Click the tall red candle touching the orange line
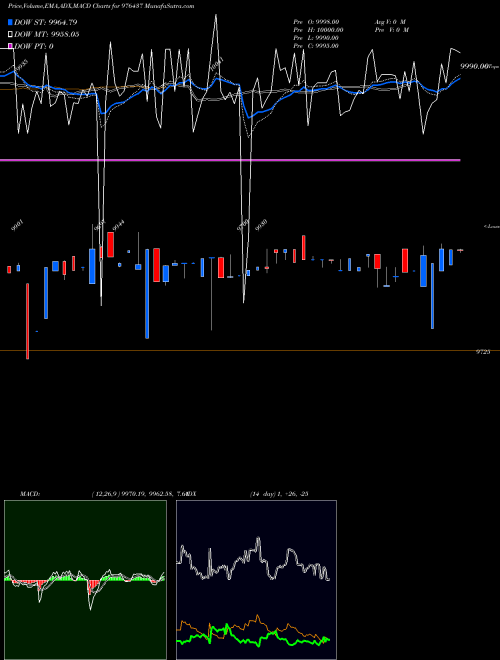The width and height of the screenshot is (500, 660). (x=28, y=321)
